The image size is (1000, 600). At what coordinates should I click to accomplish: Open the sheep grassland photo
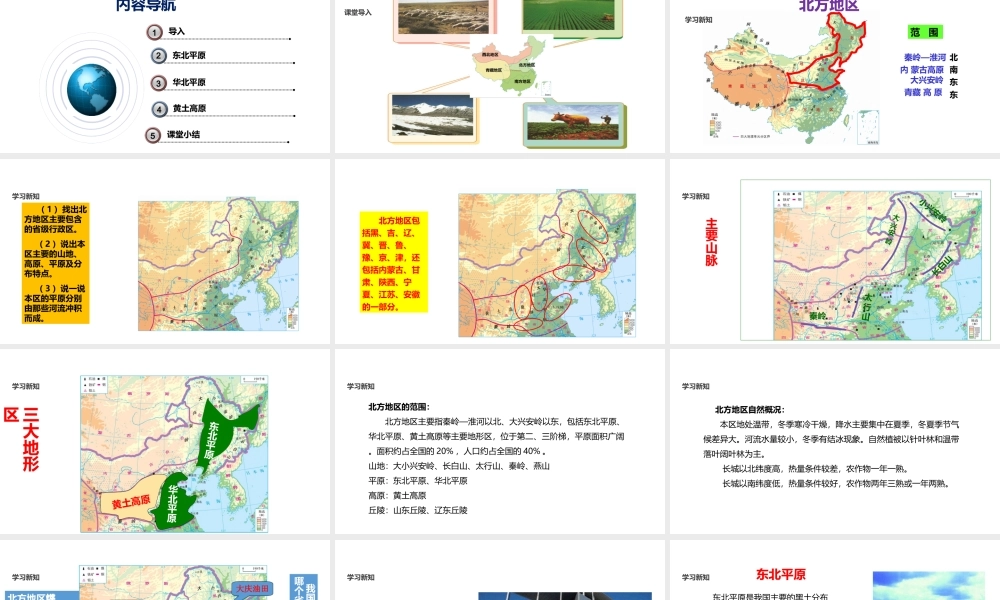tap(443, 17)
